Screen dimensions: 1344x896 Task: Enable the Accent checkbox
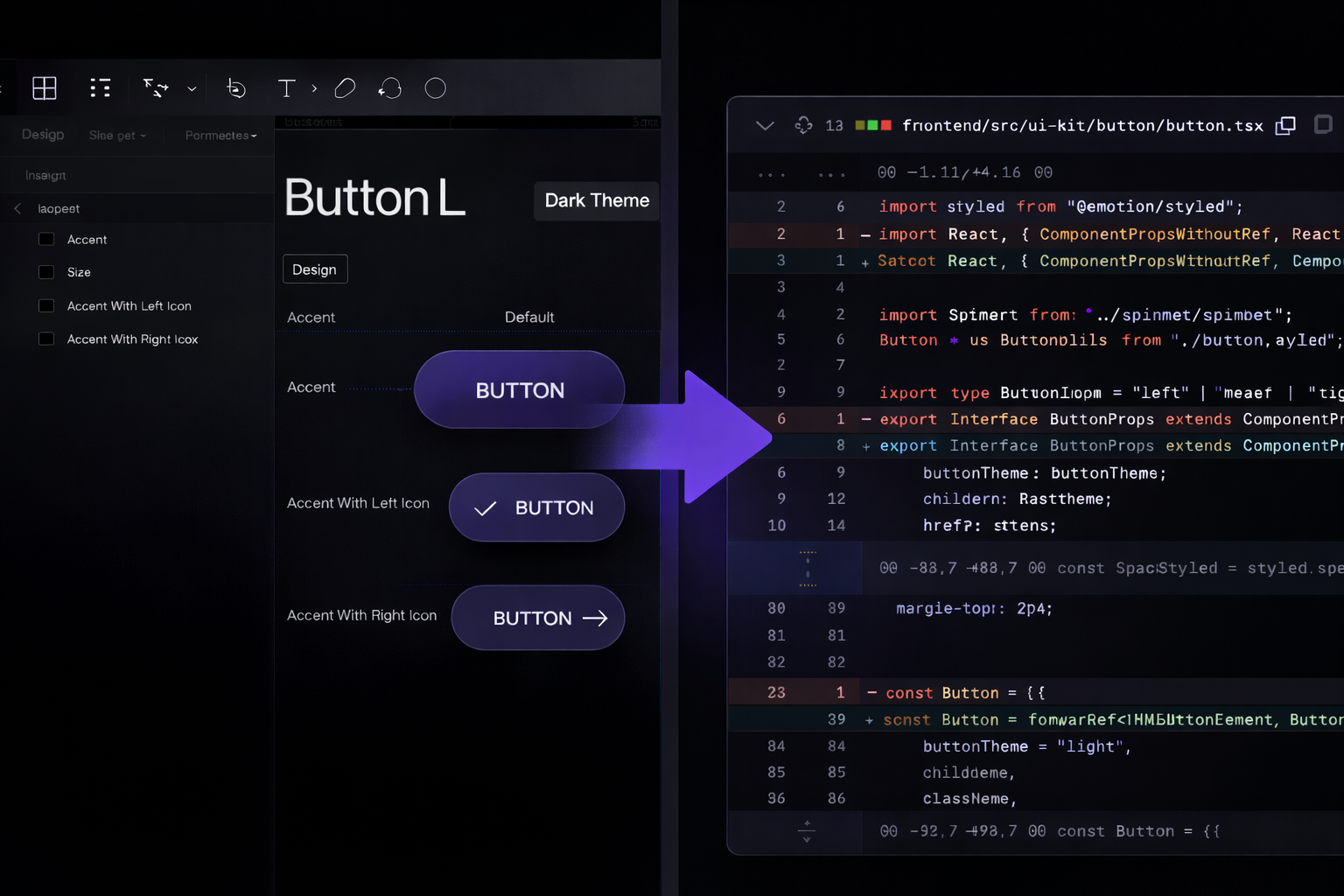pyautogui.click(x=45, y=239)
